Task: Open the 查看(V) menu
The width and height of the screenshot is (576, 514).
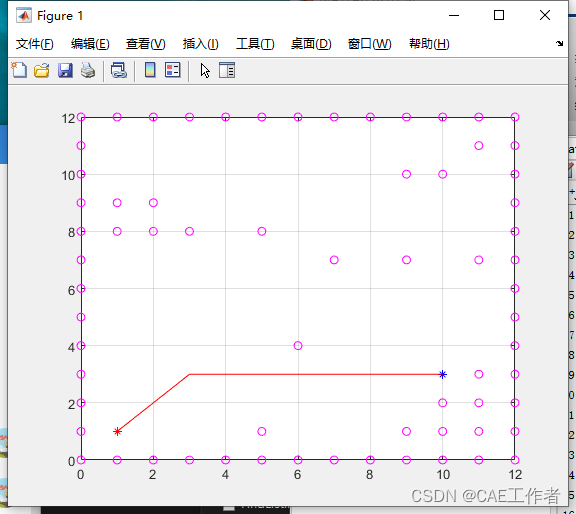Action: click(145, 44)
